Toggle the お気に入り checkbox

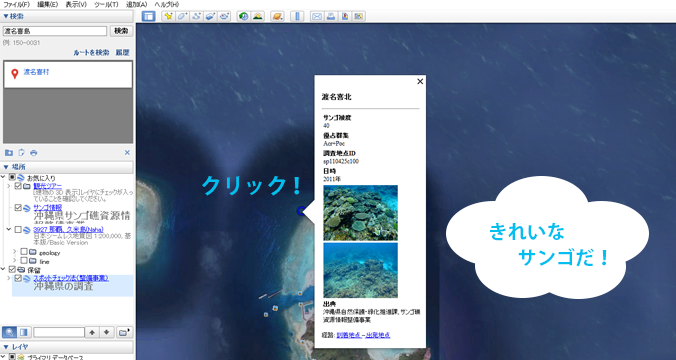[13, 178]
